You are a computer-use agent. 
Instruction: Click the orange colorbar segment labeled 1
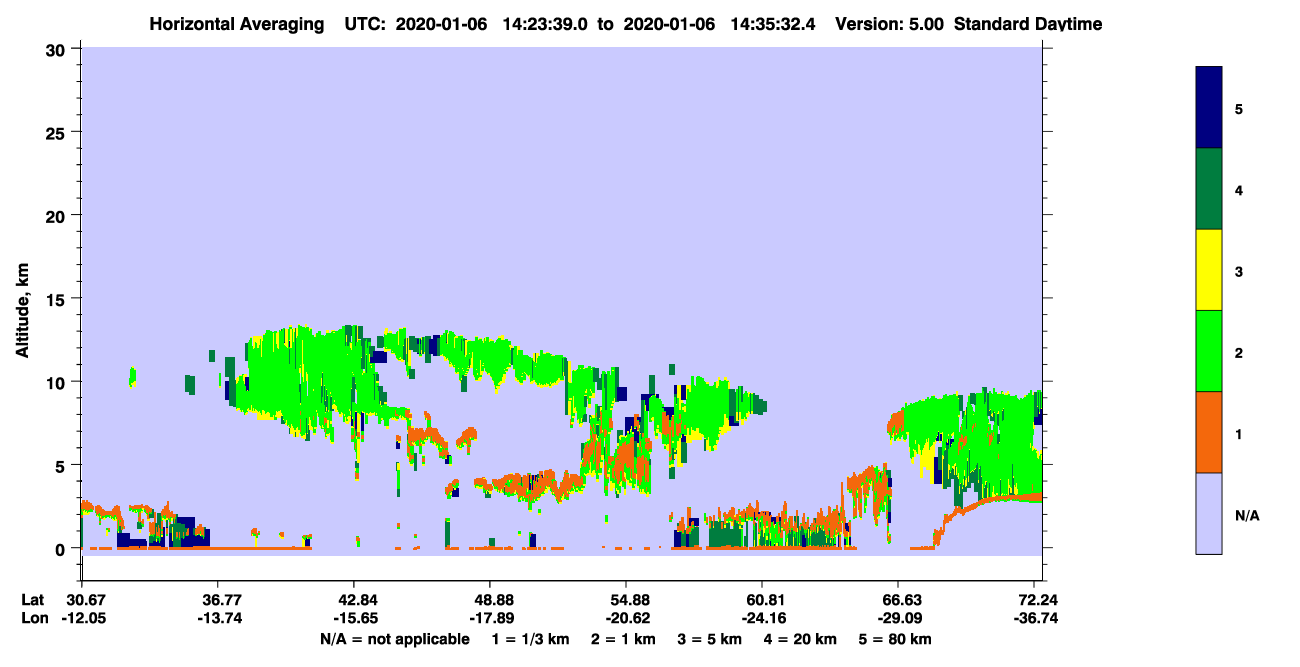[x=1209, y=432]
